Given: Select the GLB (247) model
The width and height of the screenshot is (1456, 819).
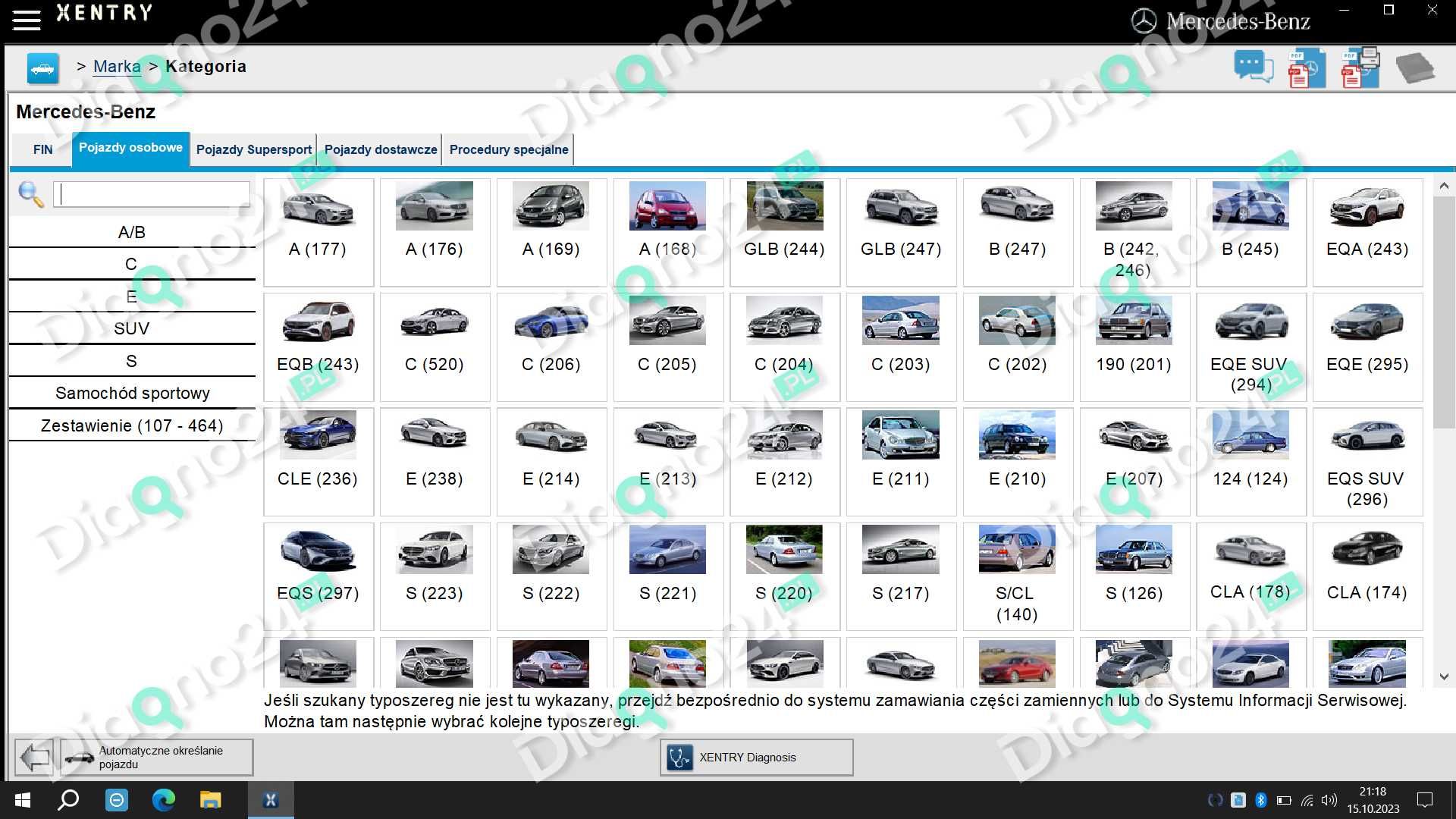Looking at the screenshot, I should [x=901, y=232].
